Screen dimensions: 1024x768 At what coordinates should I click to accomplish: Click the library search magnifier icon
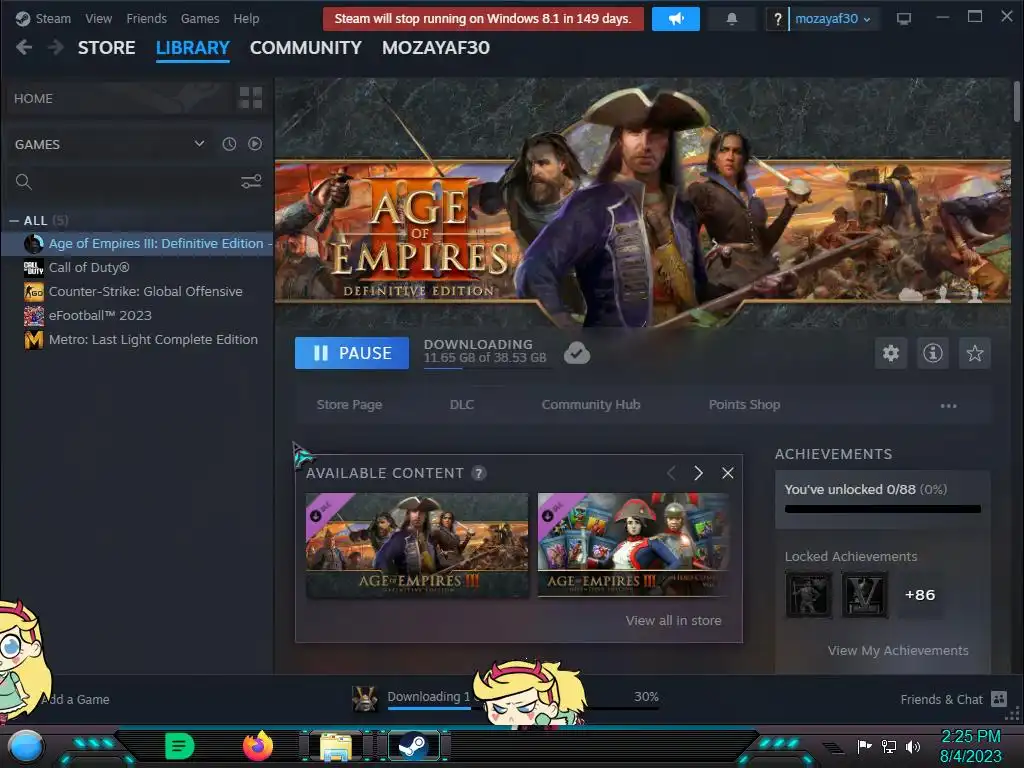24,182
